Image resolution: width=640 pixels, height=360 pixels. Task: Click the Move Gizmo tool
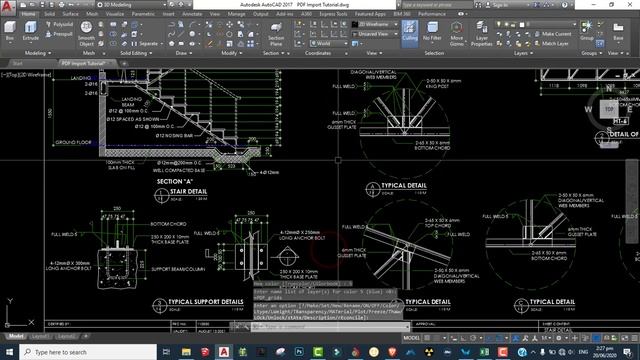457,33
